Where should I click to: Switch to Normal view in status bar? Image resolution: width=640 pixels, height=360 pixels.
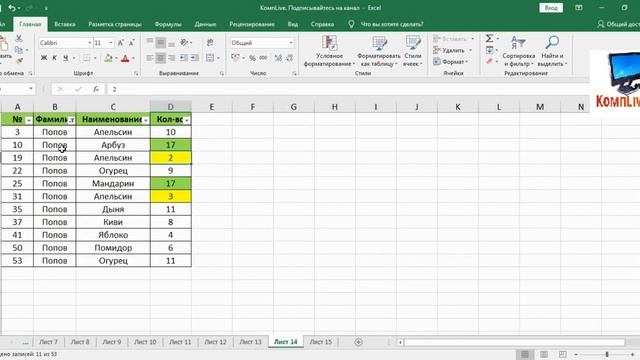525,354
